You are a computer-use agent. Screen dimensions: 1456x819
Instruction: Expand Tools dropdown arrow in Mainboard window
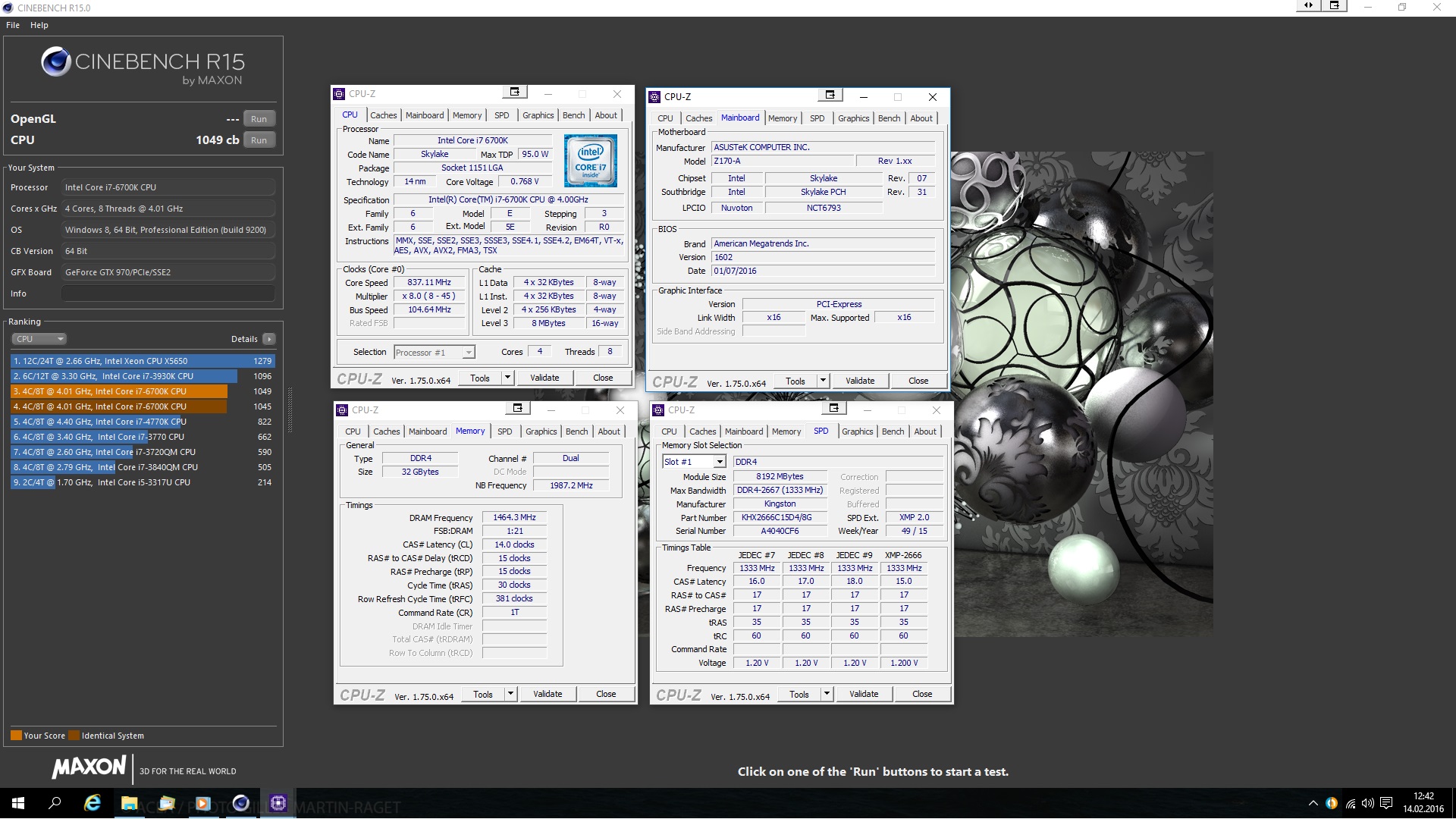pos(824,381)
